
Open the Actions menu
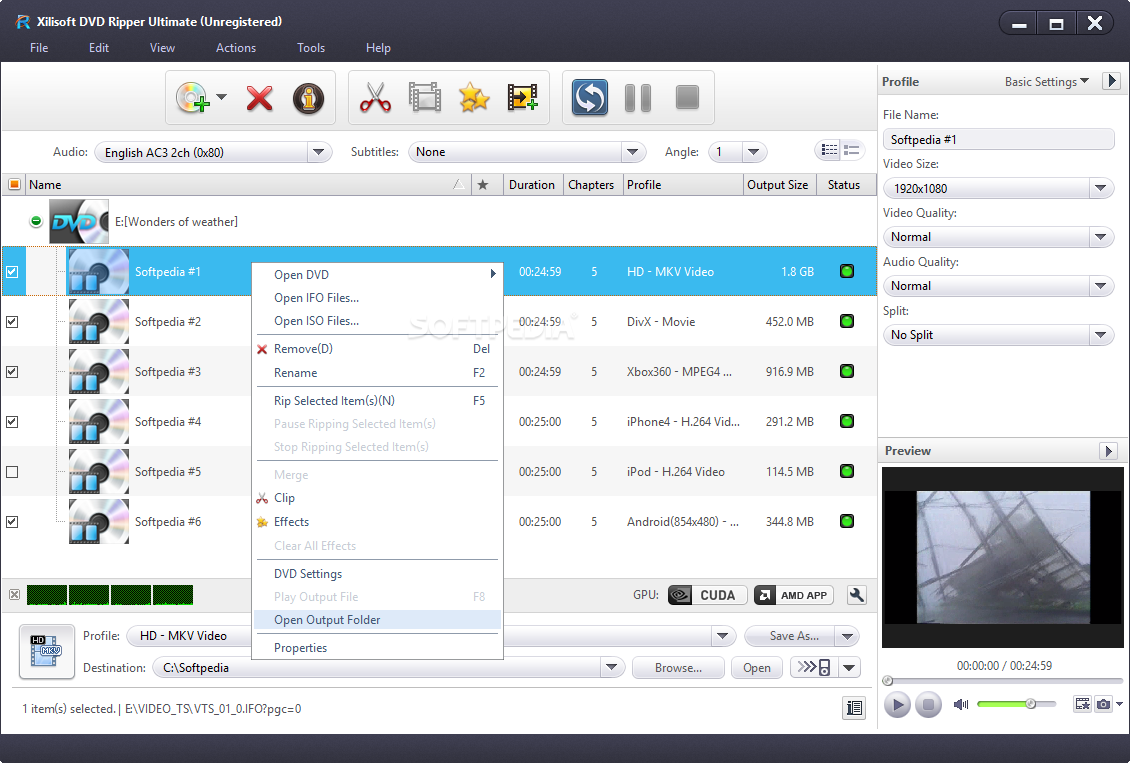236,48
